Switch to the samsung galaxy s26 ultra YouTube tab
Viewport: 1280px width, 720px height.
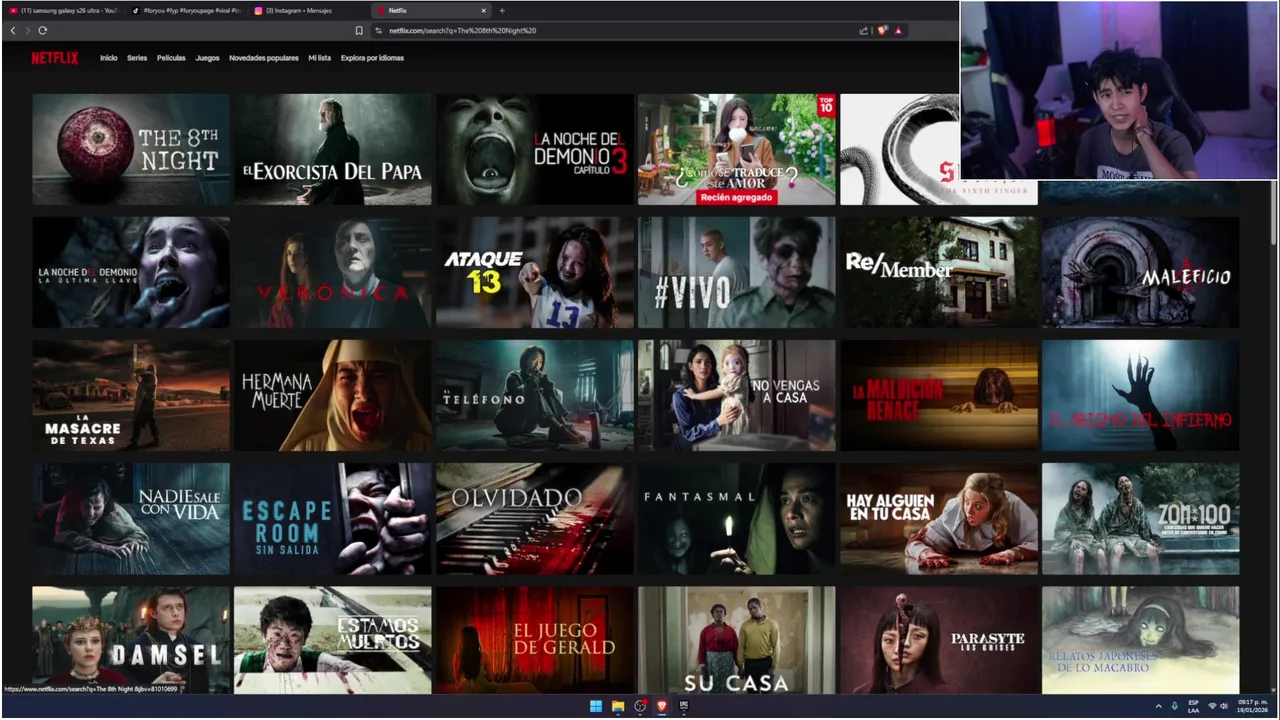point(63,11)
